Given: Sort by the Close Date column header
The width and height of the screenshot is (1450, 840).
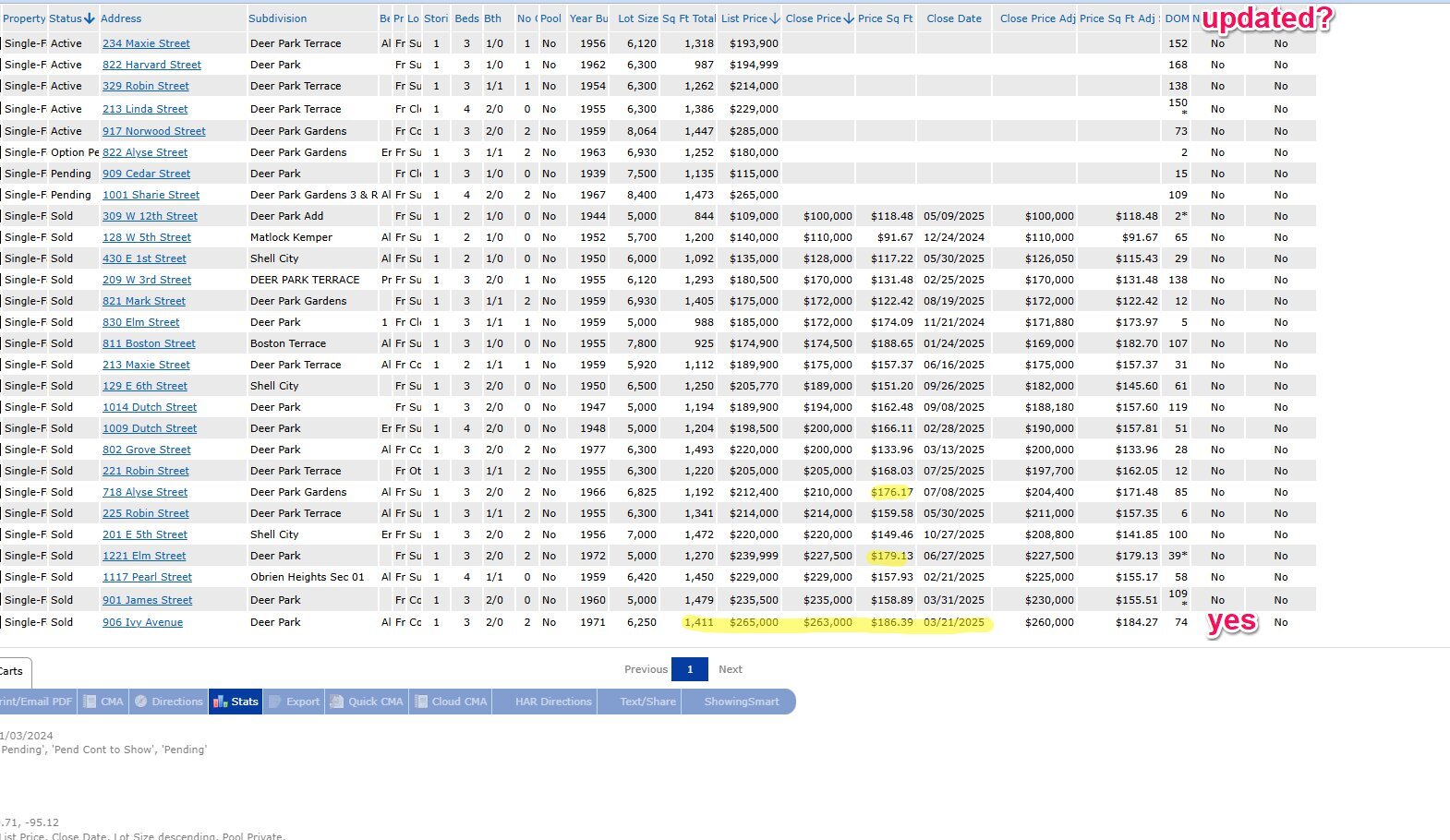Looking at the screenshot, I should [954, 18].
